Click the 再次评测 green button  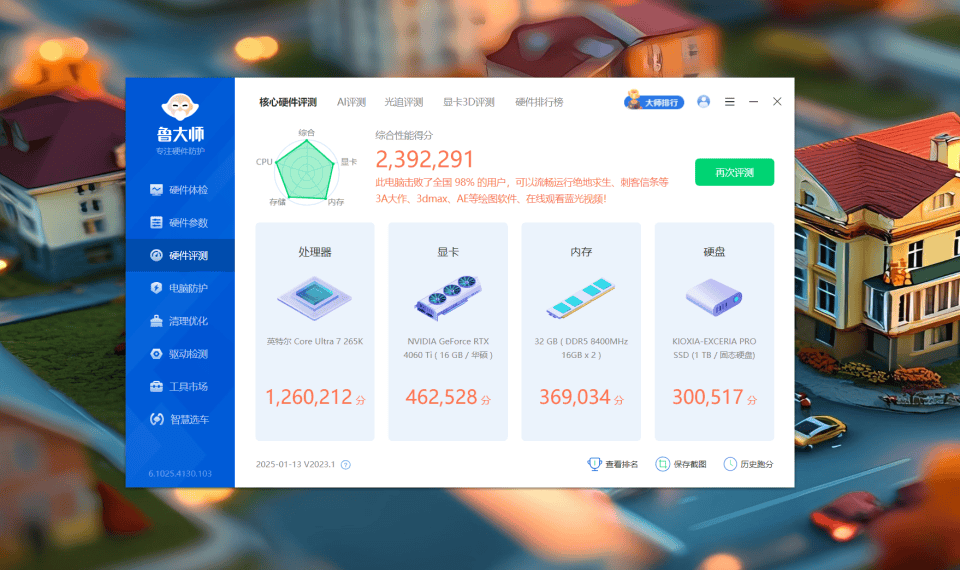point(734,172)
